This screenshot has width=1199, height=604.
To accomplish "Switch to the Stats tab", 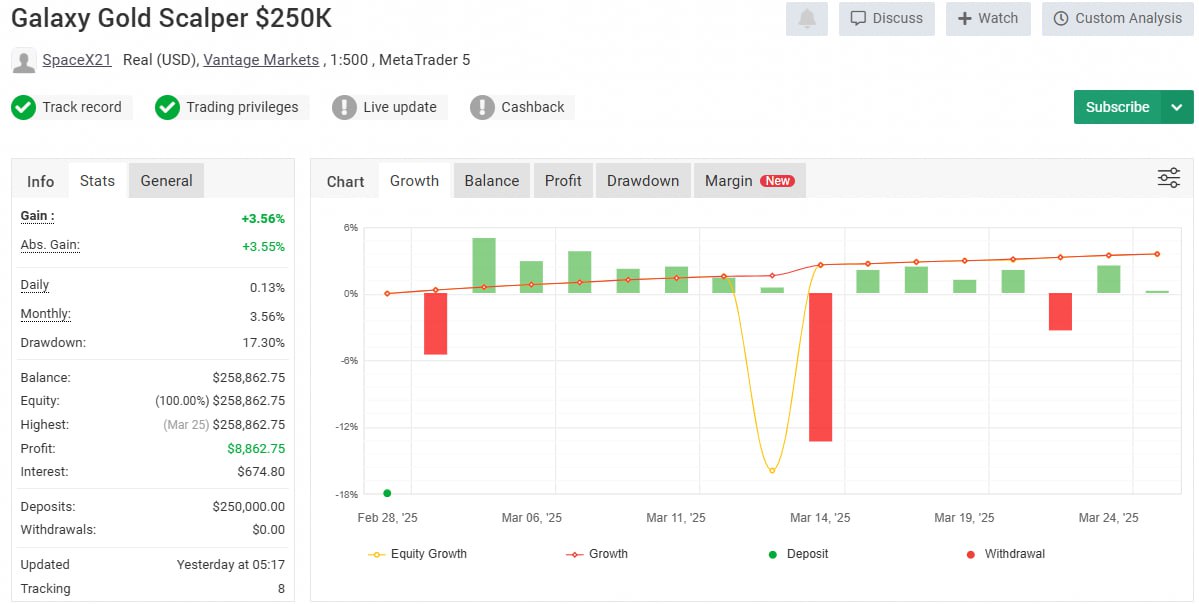I will [97, 180].
